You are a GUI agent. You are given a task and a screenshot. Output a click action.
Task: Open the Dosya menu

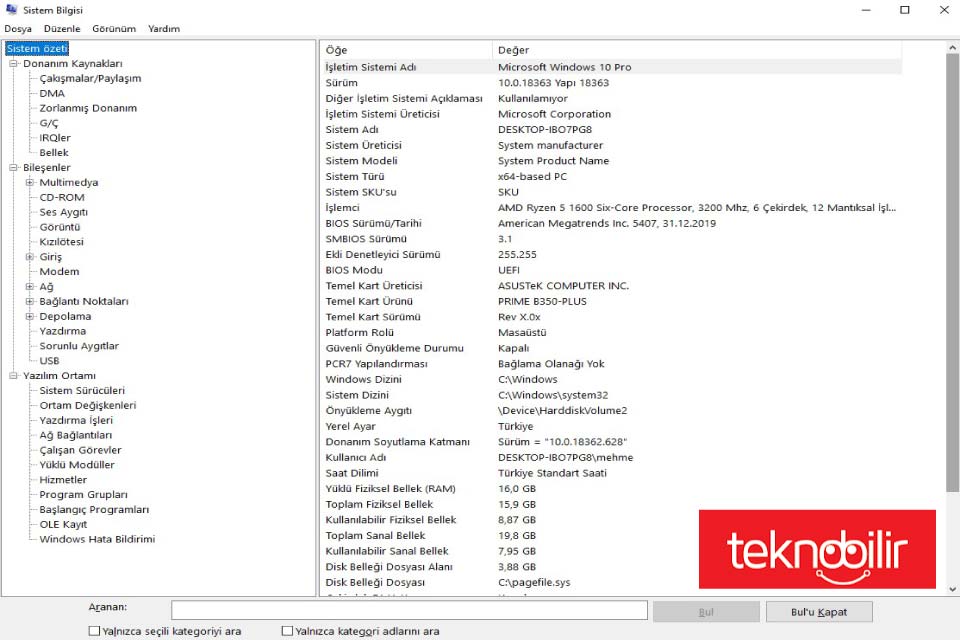click(x=18, y=29)
